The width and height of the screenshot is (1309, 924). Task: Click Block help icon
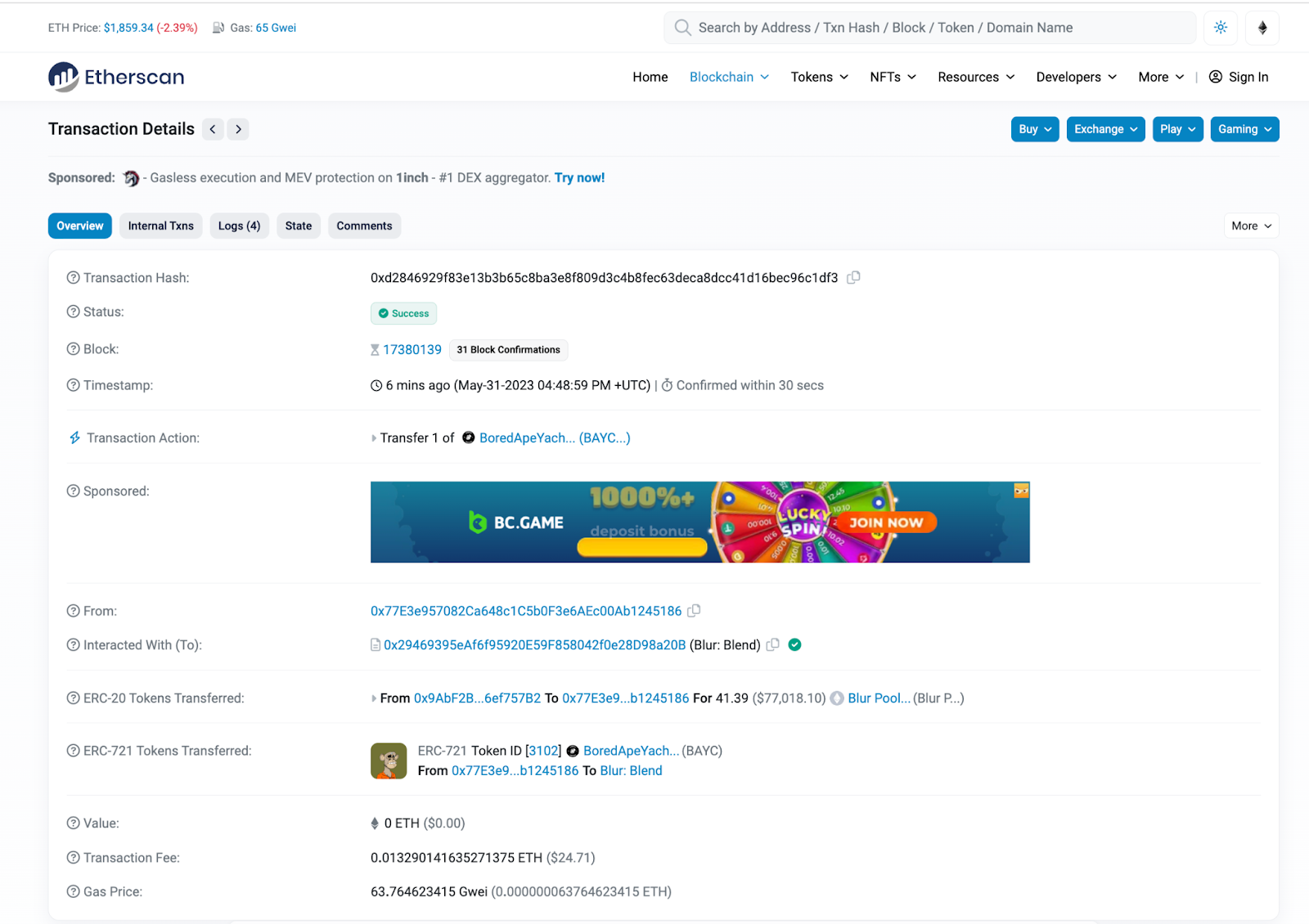(x=74, y=349)
